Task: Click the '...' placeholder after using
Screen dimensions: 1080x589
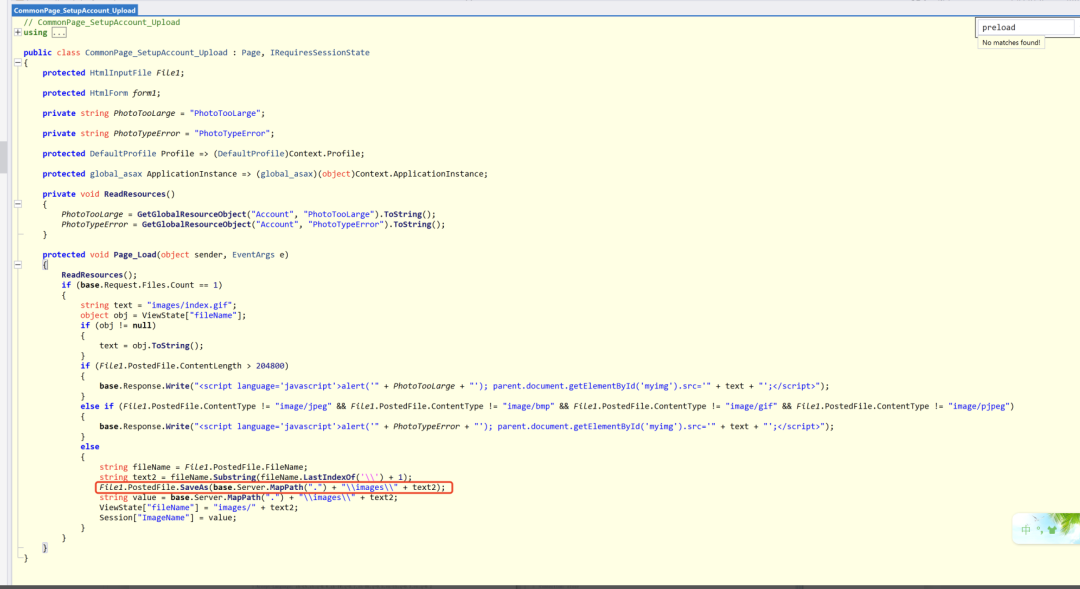Action: pyautogui.click(x=59, y=32)
